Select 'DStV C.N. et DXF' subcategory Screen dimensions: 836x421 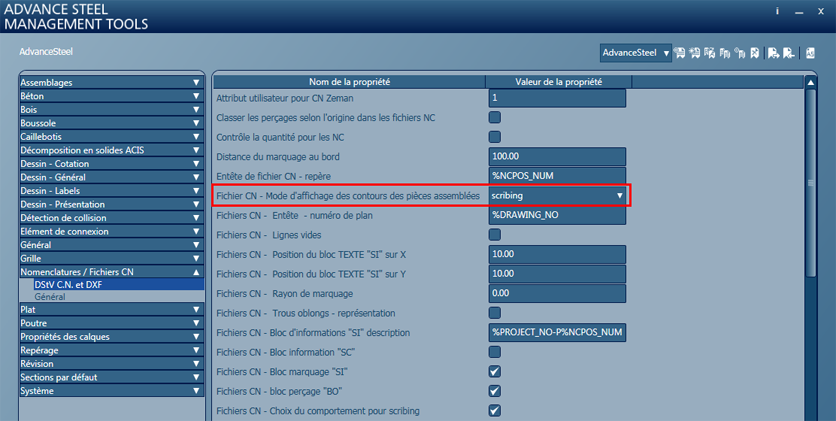tap(118, 285)
